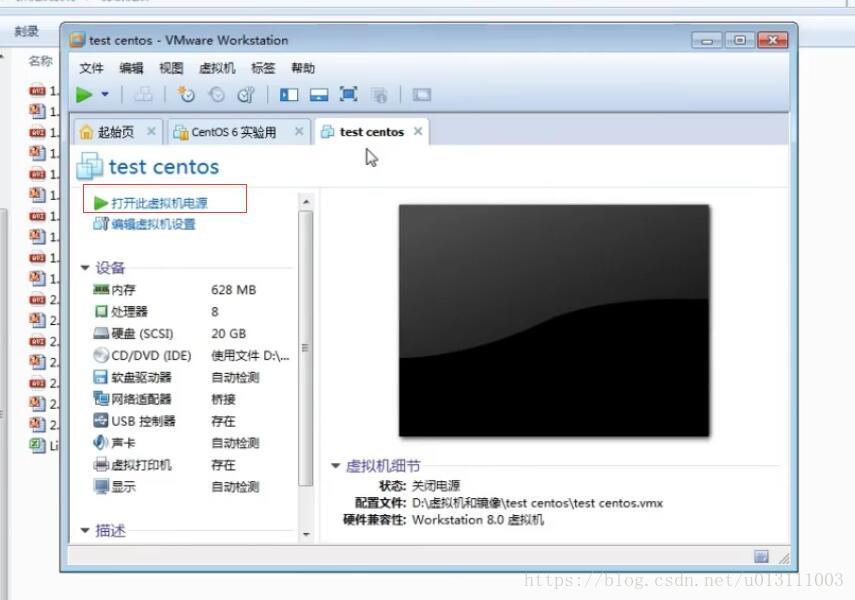Click the status bar icon at bottom right
Image resolution: width=855 pixels, height=600 pixels.
click(761, 556)
